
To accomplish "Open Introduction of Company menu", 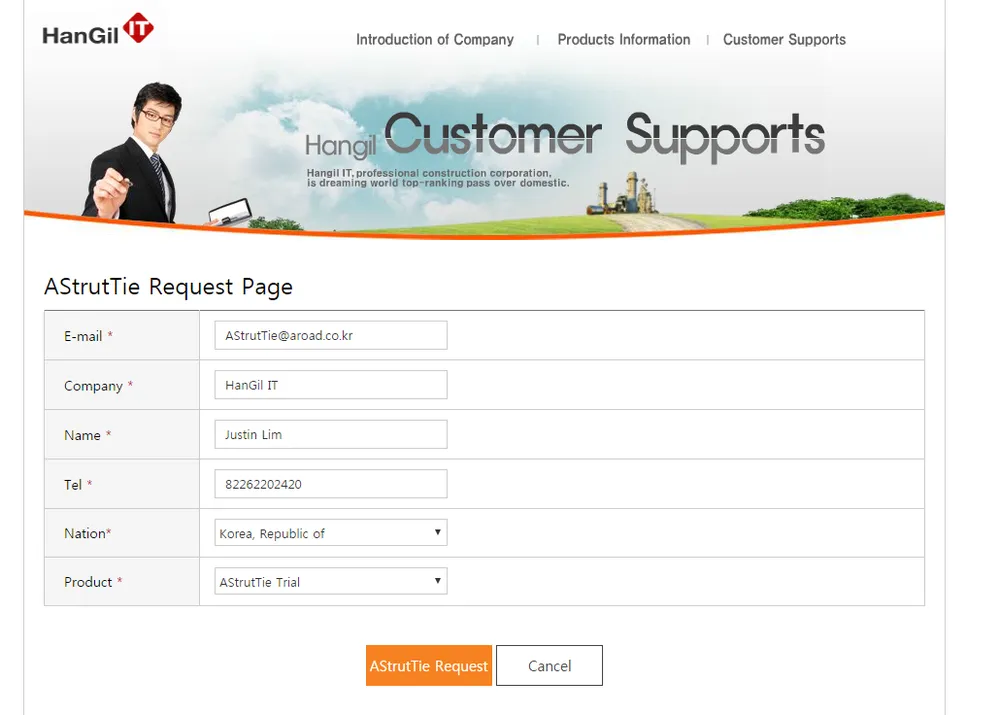I will [434, 40].
